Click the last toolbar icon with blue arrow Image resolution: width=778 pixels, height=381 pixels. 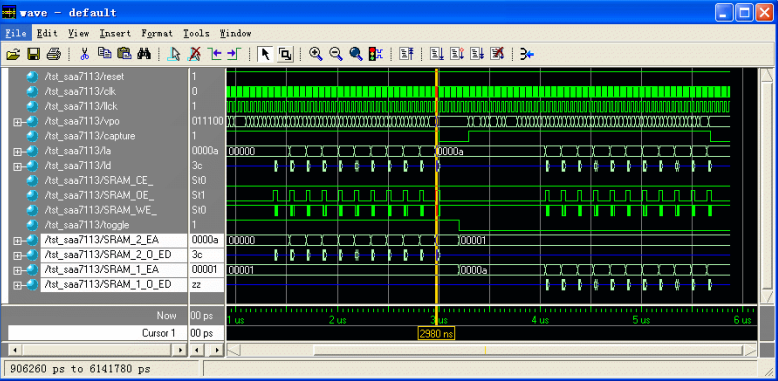527,54
